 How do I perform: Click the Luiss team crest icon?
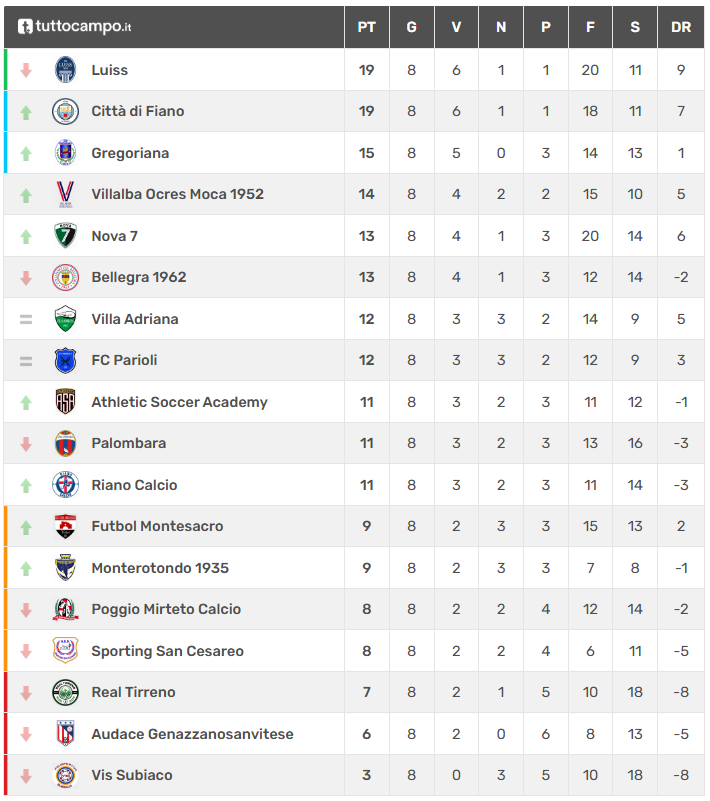point(65,70)
